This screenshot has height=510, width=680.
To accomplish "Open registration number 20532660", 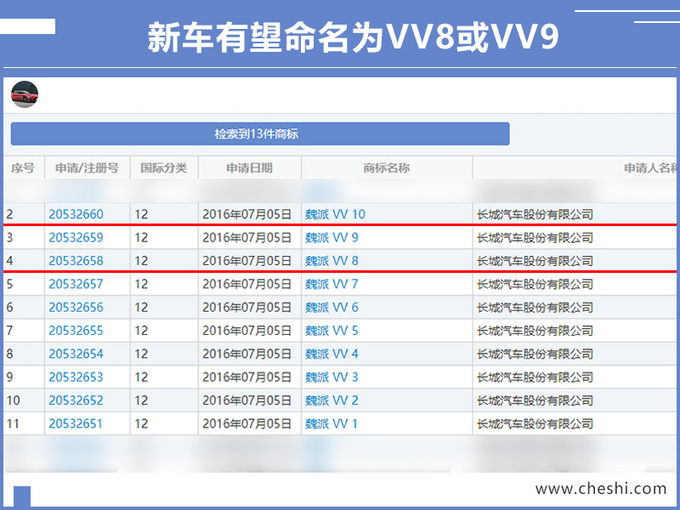I will click(x=76, y=214).
